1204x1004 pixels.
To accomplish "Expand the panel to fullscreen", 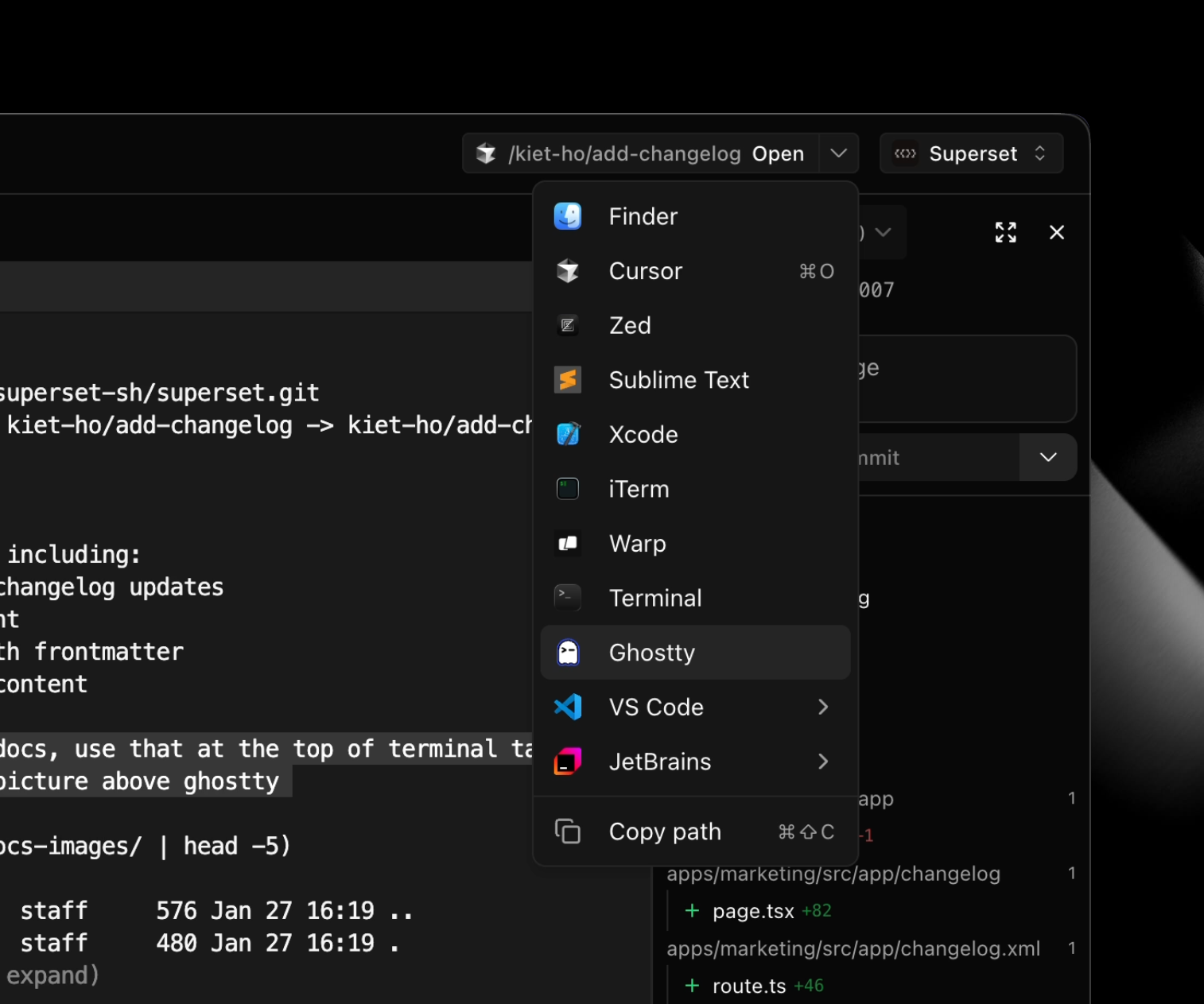I will point(1005,232).
